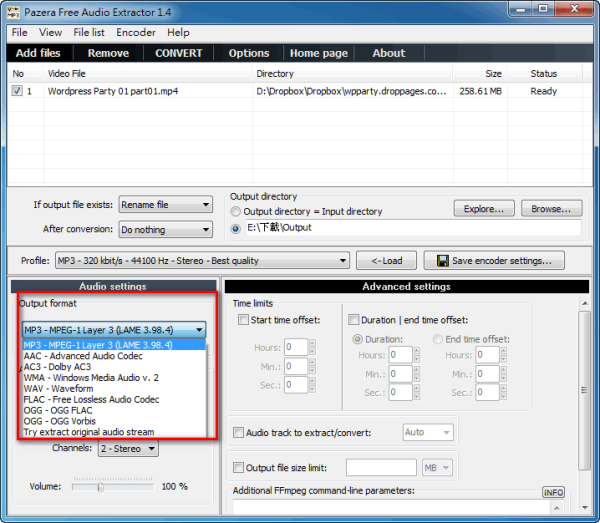Enable Start time offset checkbox
Image resolution: width=600 pixels, height=523 pixels.
243,319
